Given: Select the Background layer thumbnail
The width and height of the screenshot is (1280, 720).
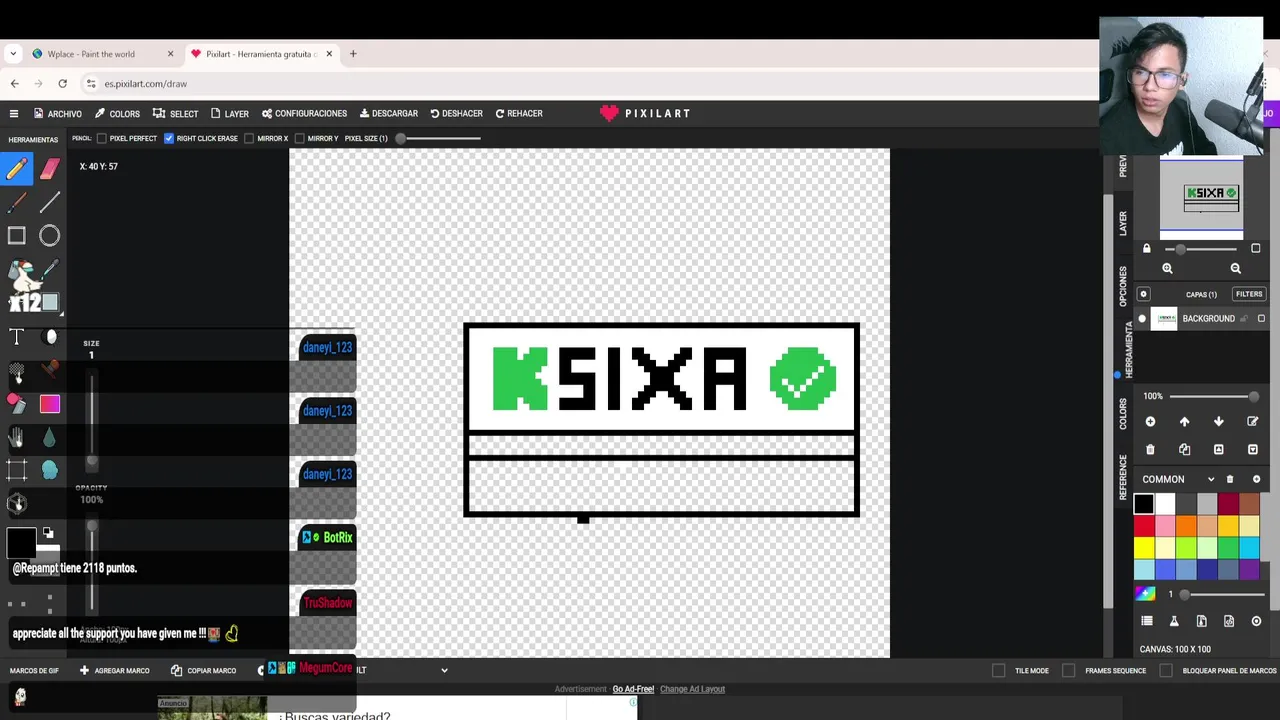Looking at the screenshot, I should point(1165,319).
